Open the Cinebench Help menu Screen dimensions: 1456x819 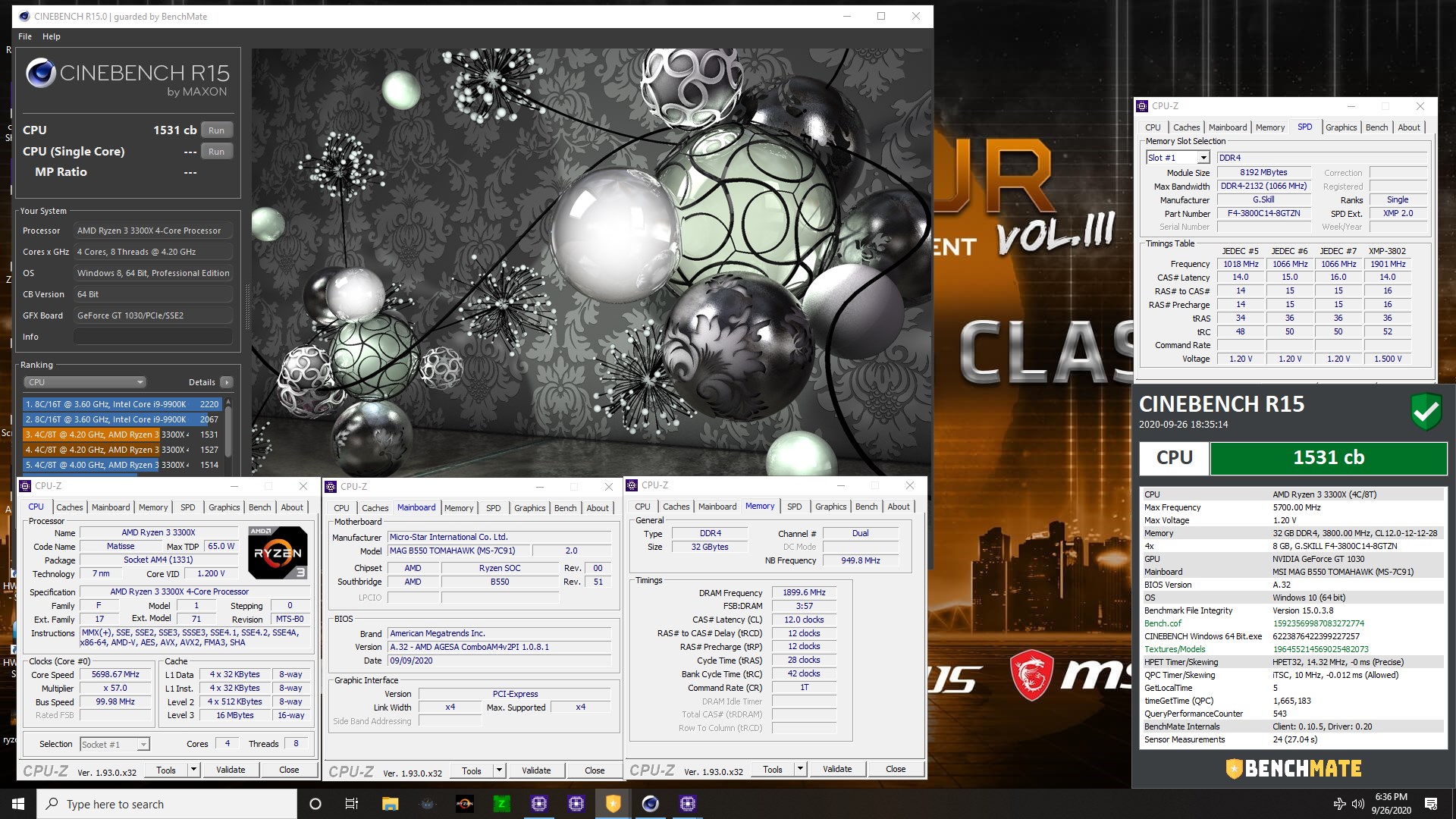pos(52,36)
